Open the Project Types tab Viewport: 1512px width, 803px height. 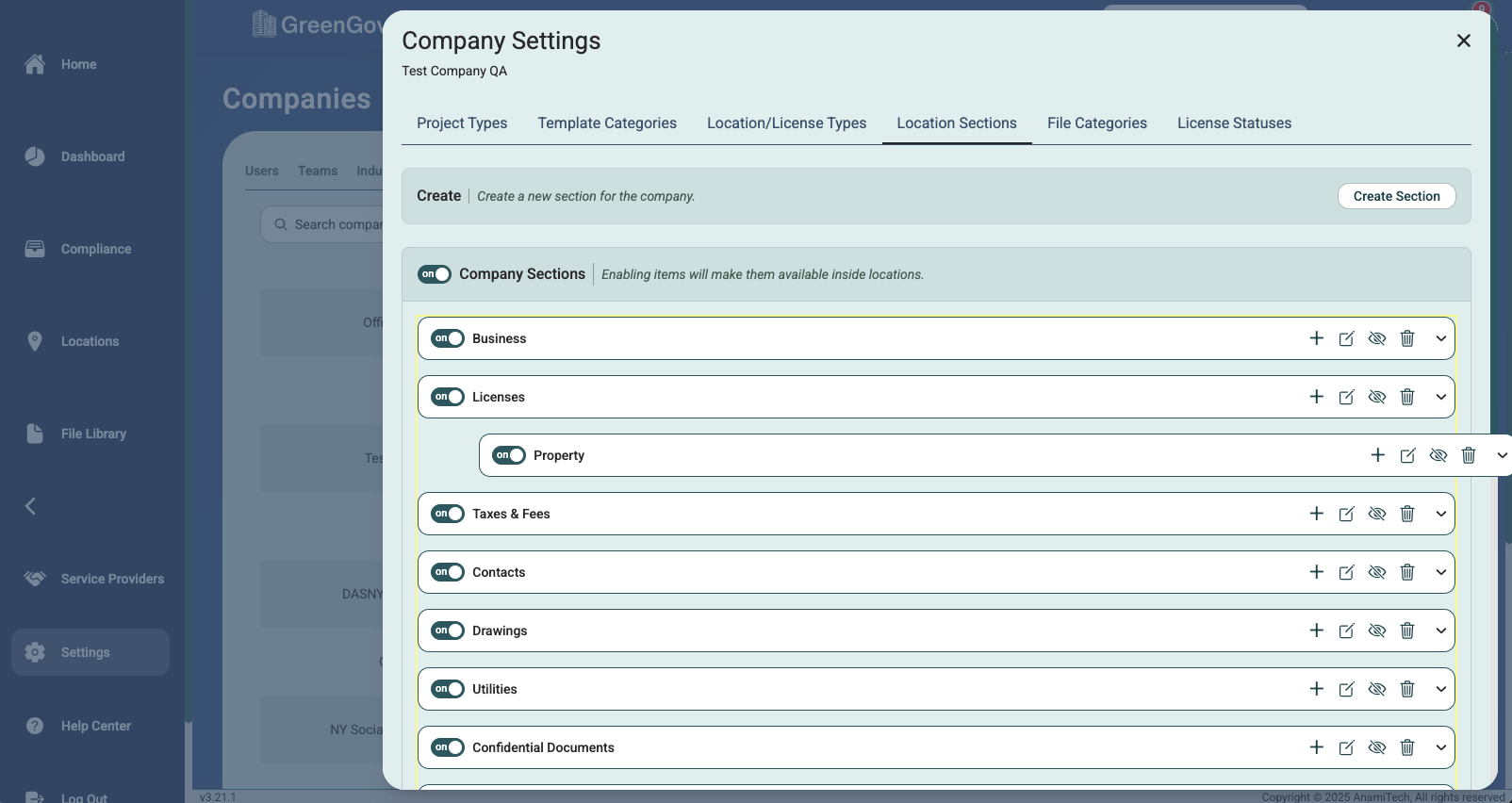pyautogui.click(x=462, y=123)
